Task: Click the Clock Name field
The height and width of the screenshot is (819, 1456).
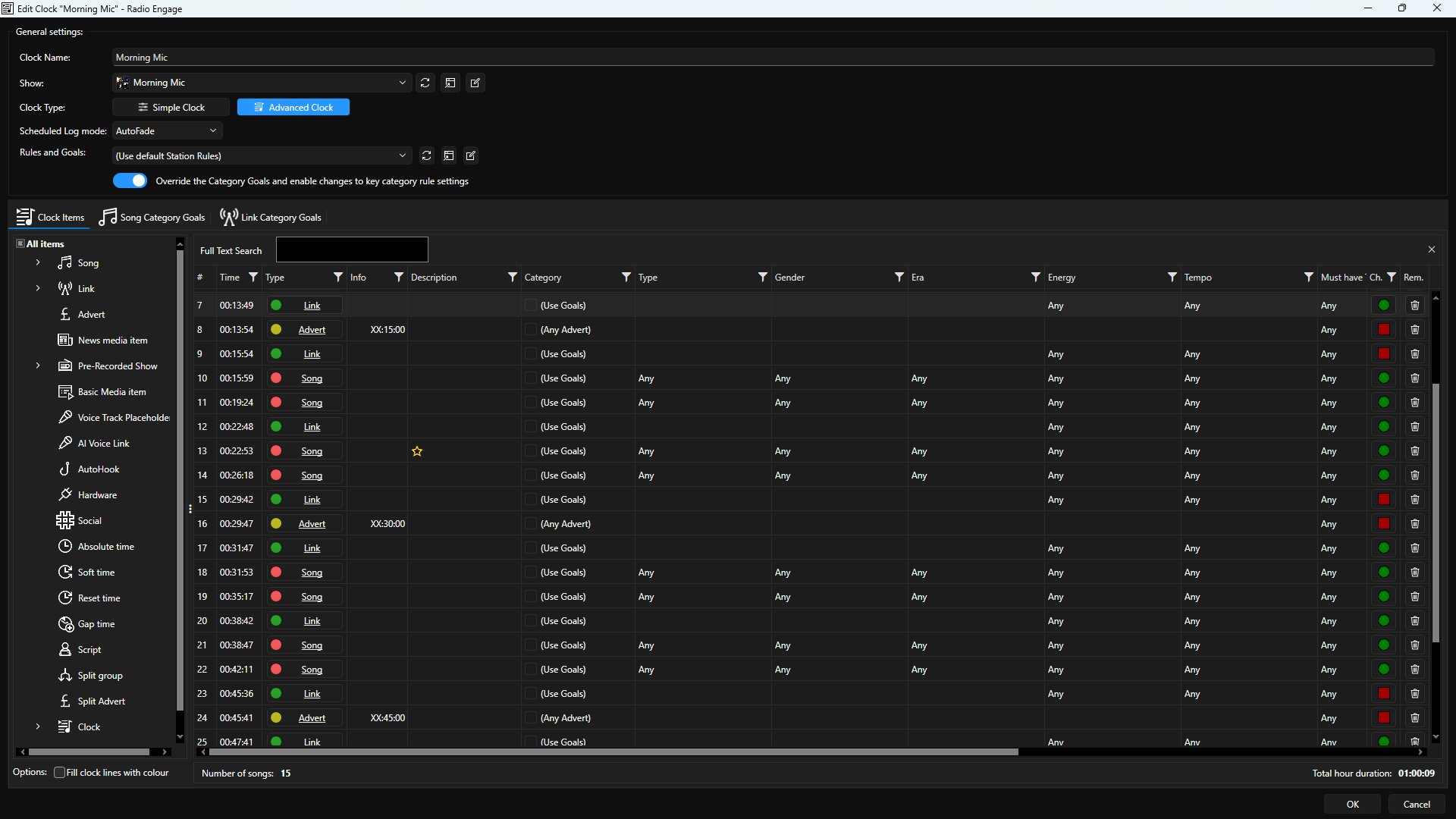Action: pos(773,58)
